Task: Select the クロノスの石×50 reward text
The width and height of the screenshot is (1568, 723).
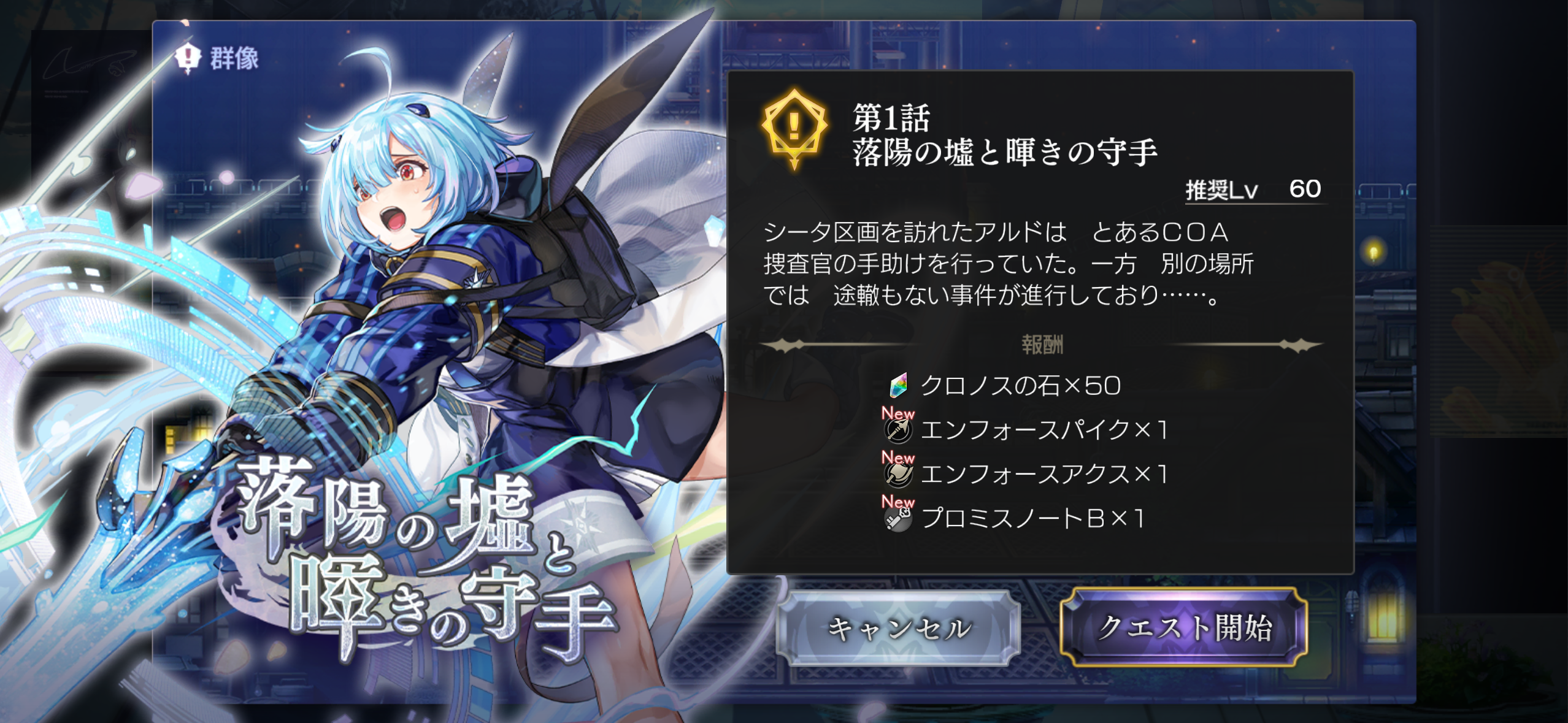Action: point(1021,386)
